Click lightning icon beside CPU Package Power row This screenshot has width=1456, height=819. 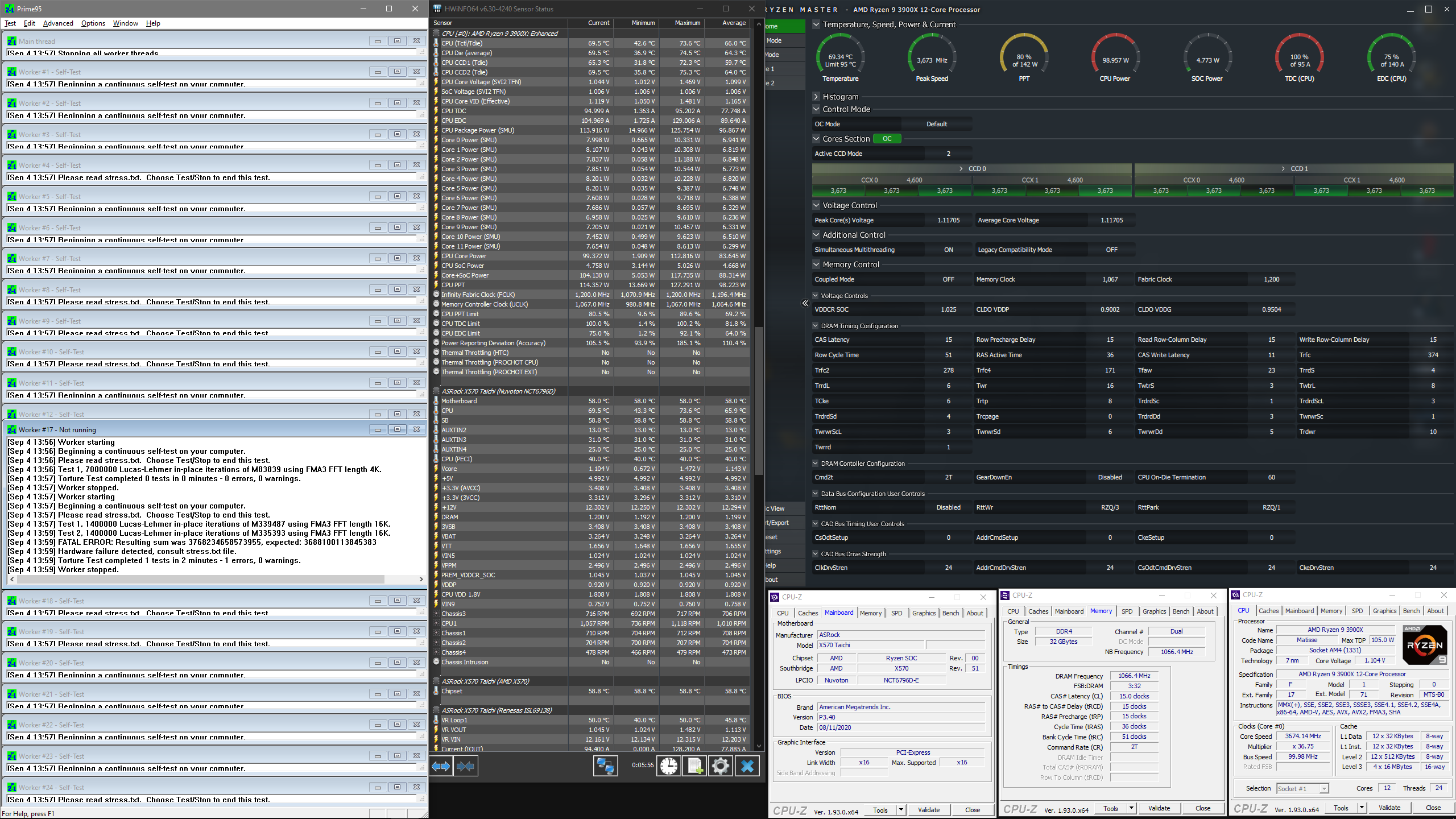436,130
